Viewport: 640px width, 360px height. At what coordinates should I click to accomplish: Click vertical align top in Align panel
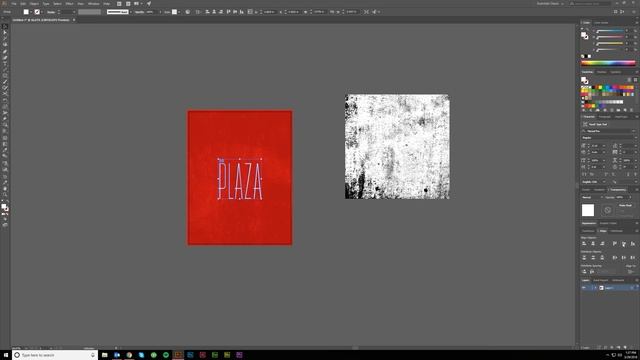click(x=615, y=244)
